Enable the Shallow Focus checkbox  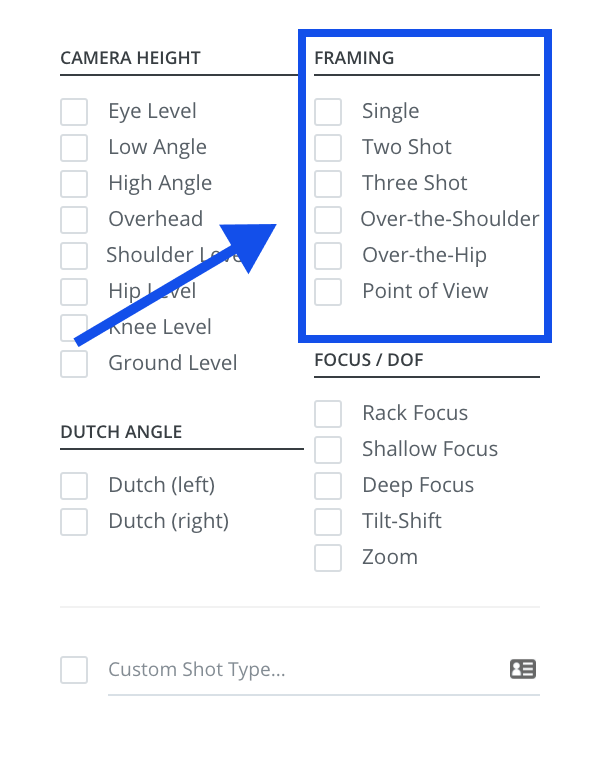(328, 450)
